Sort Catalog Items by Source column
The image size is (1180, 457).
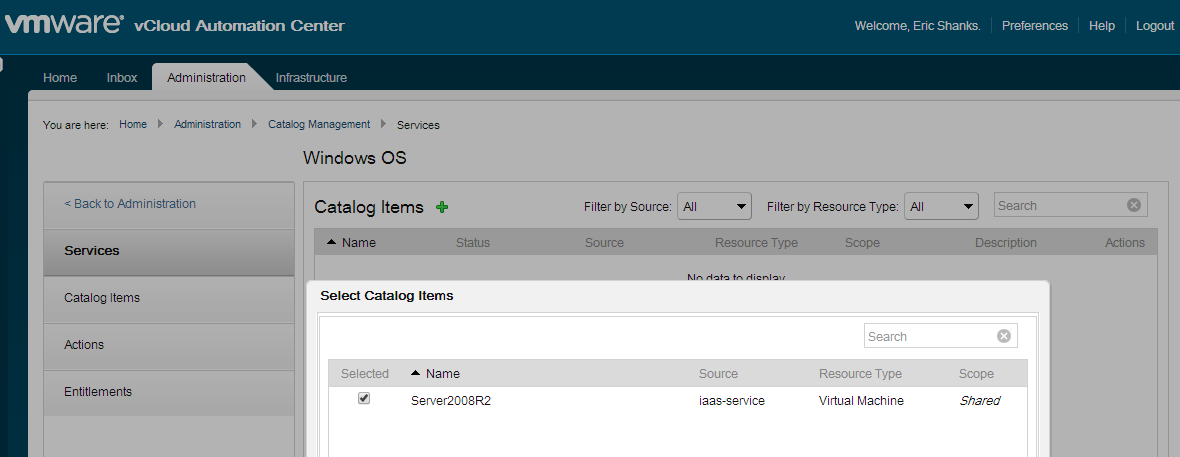click(x=604, y=242)
